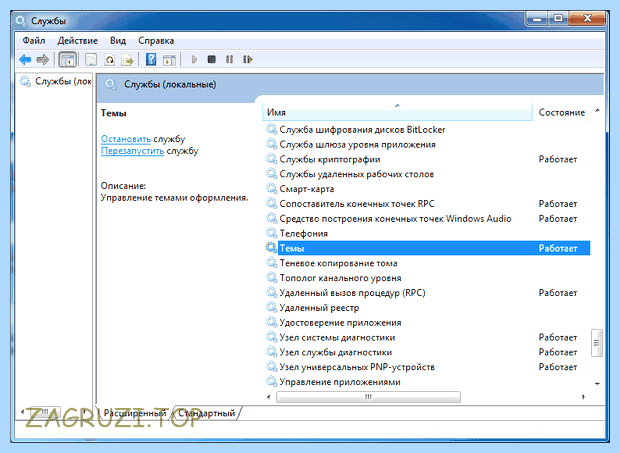The image size is (620, 453).
Task: Open the Help toolbar icon
Action: (151, 60)
